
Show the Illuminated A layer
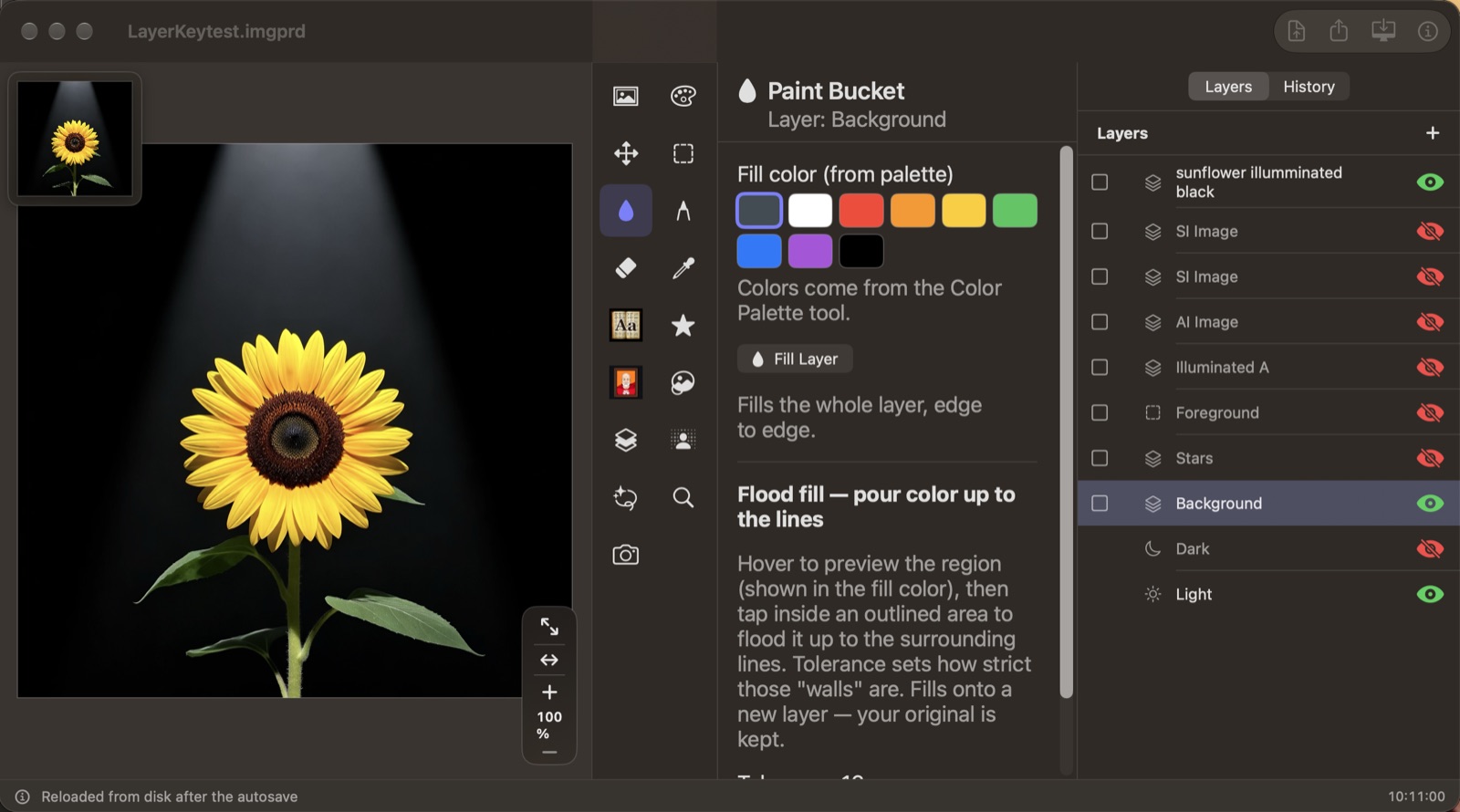[x=1430, y=367]
